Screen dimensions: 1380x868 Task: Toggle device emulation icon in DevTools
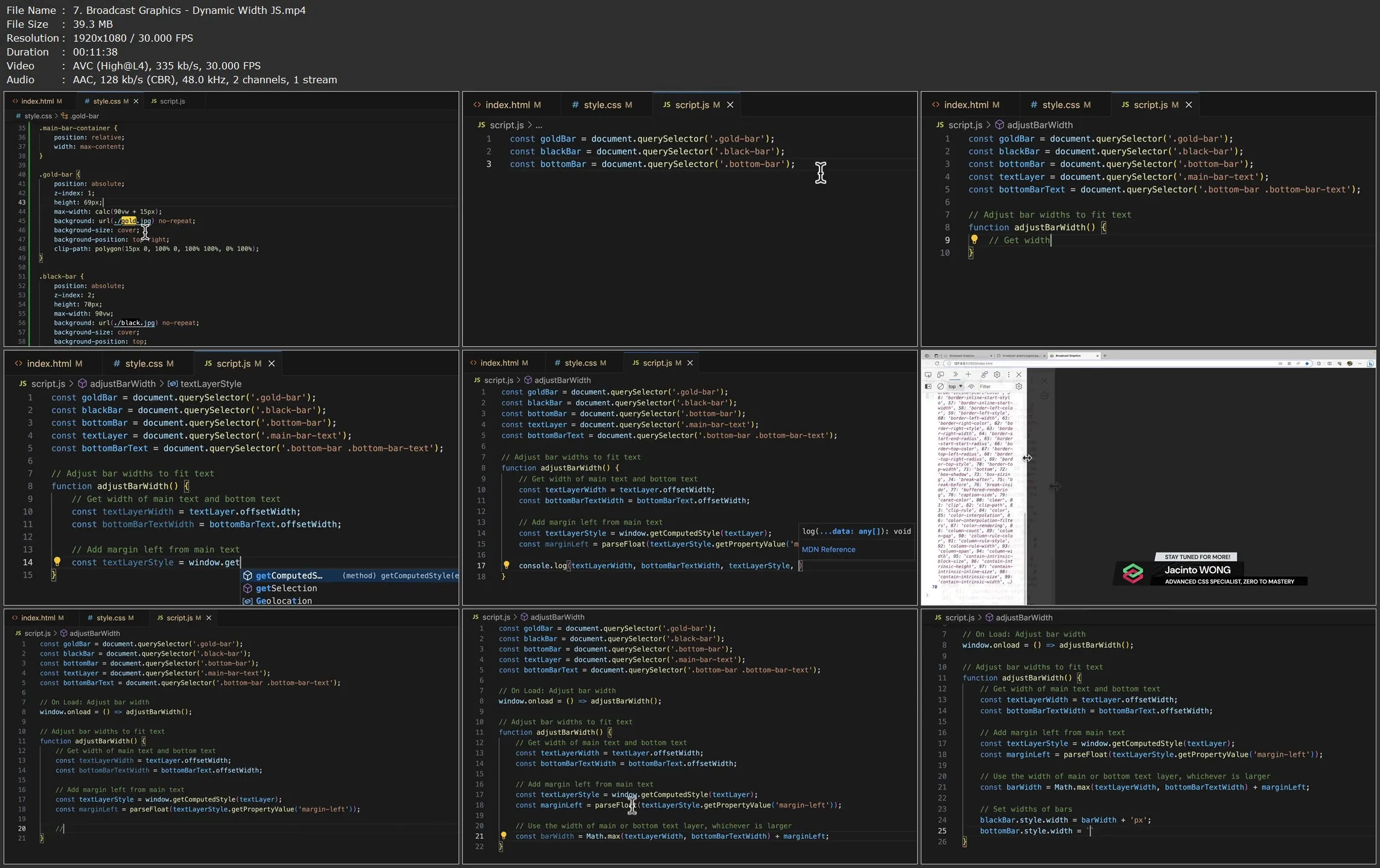940,375
